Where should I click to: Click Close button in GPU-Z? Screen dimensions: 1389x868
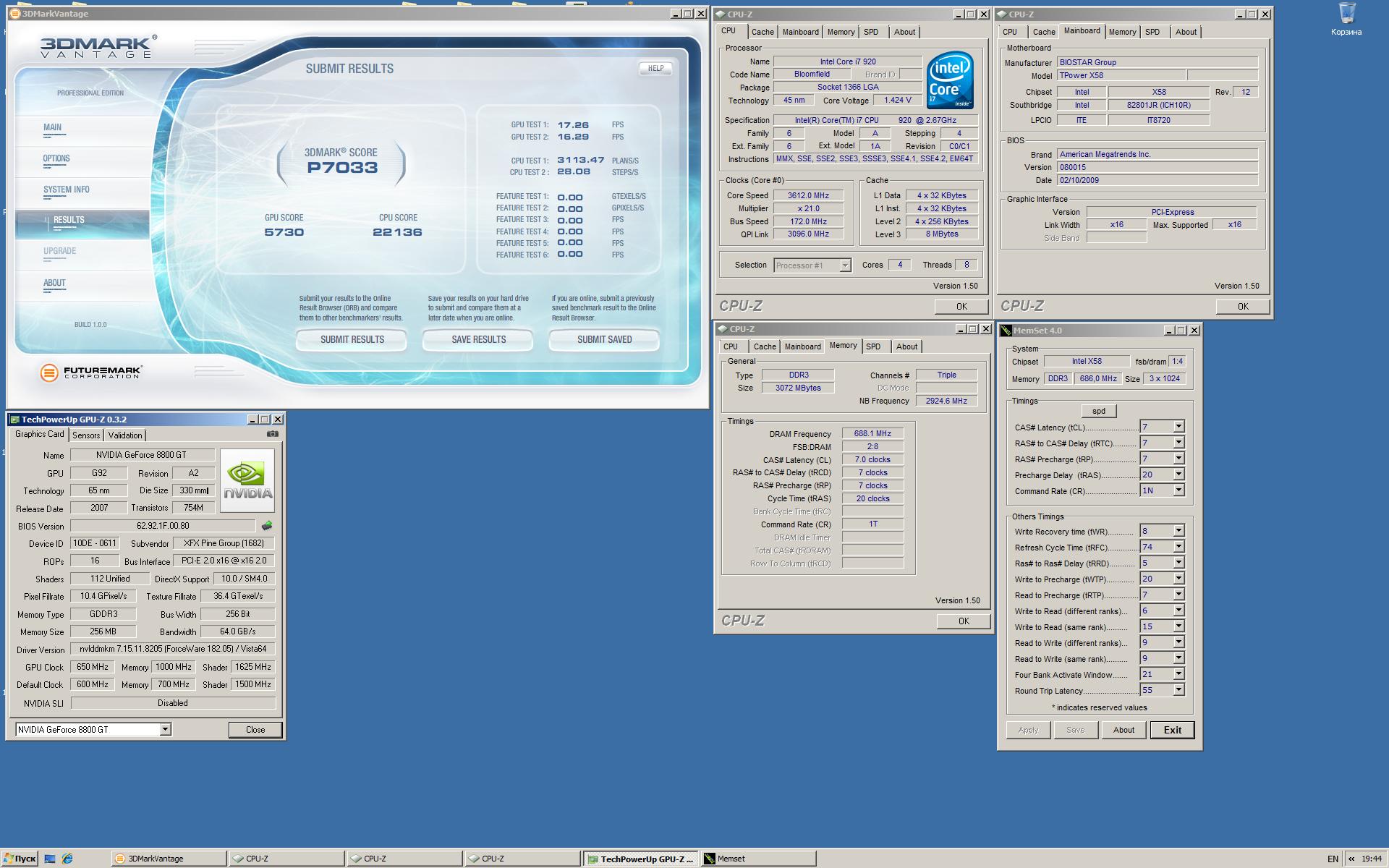255,730
